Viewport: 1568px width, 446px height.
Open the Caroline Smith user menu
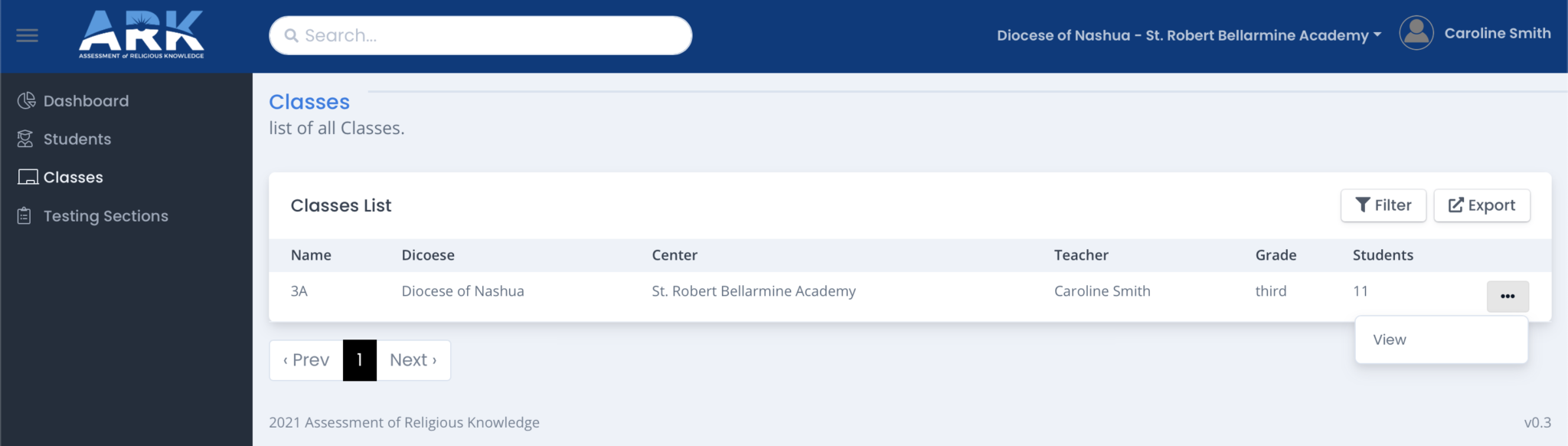1498,34
